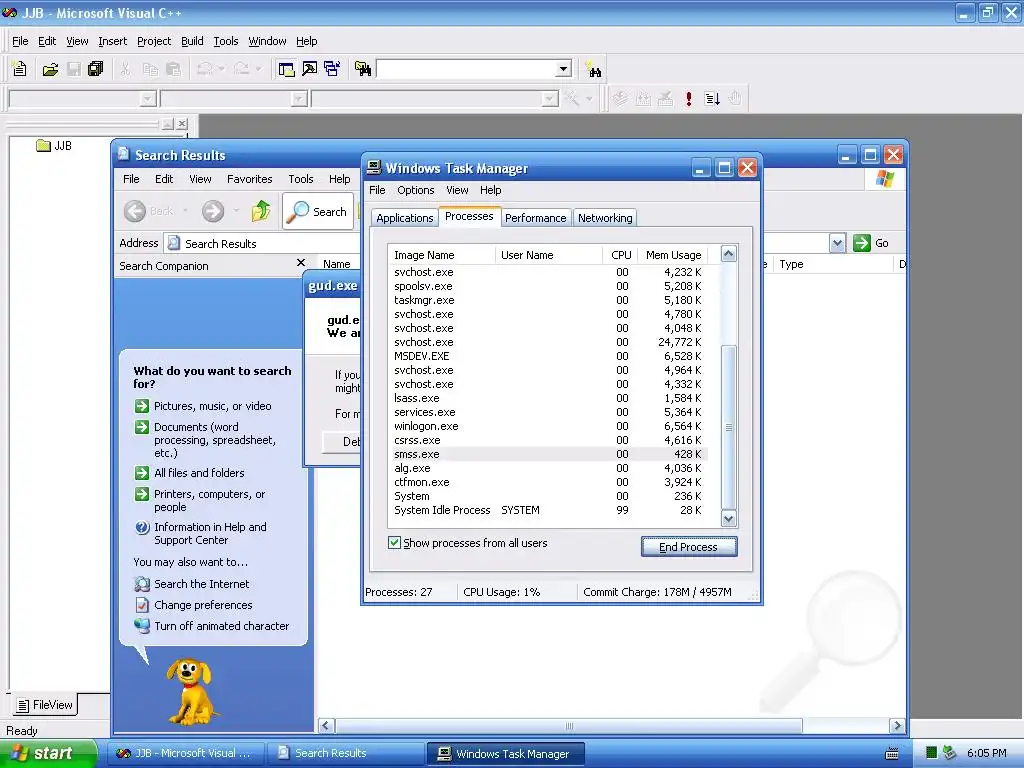Click the Windows Start button
The image size is (1024, 768).
click(x=48, y=753)
